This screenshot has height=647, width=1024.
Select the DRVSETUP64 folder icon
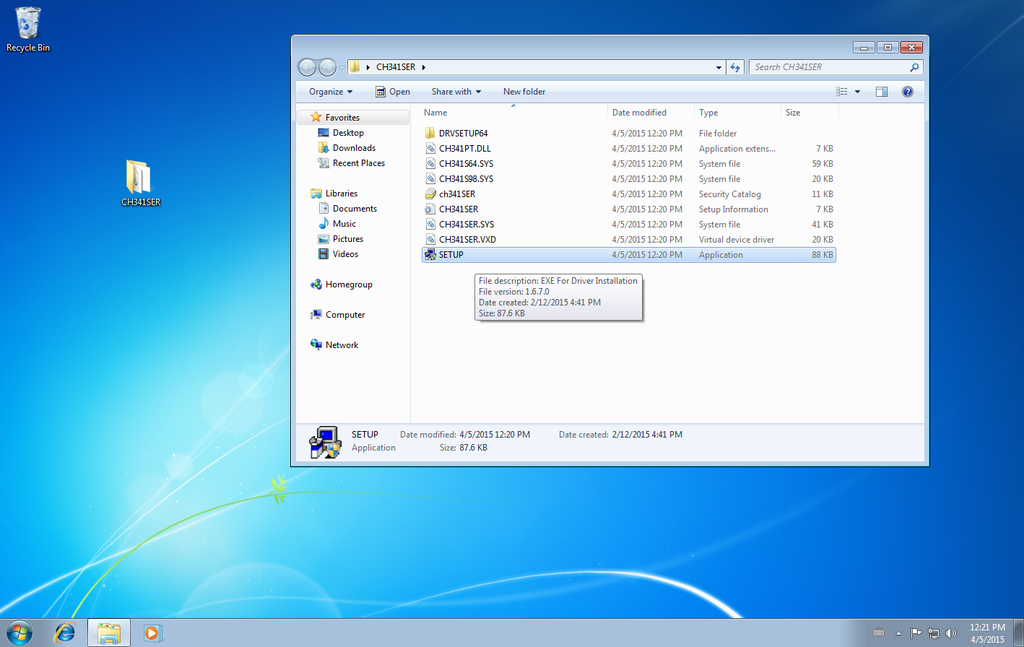(x=430, y=133)
